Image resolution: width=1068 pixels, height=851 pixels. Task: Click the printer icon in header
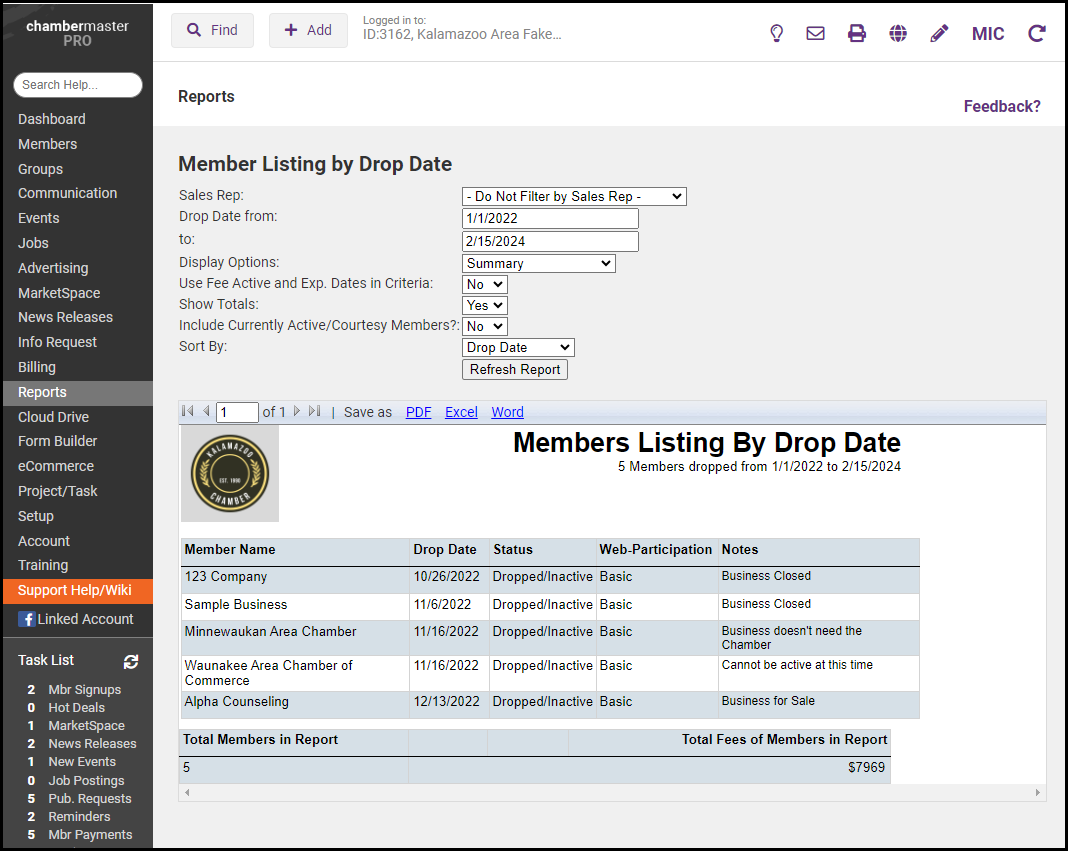coord(857,33)
